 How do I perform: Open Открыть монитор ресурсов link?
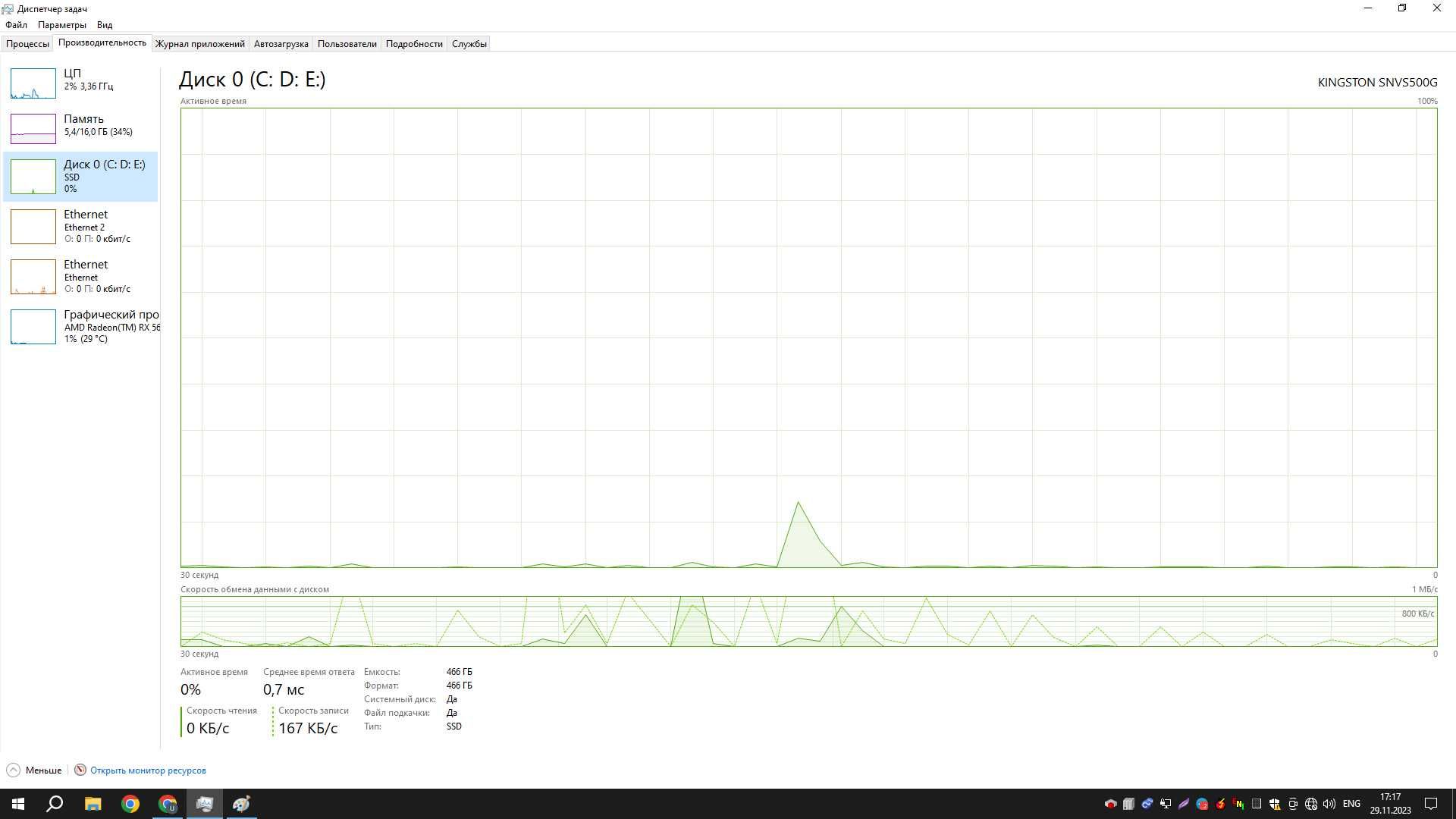pos(148,770)
